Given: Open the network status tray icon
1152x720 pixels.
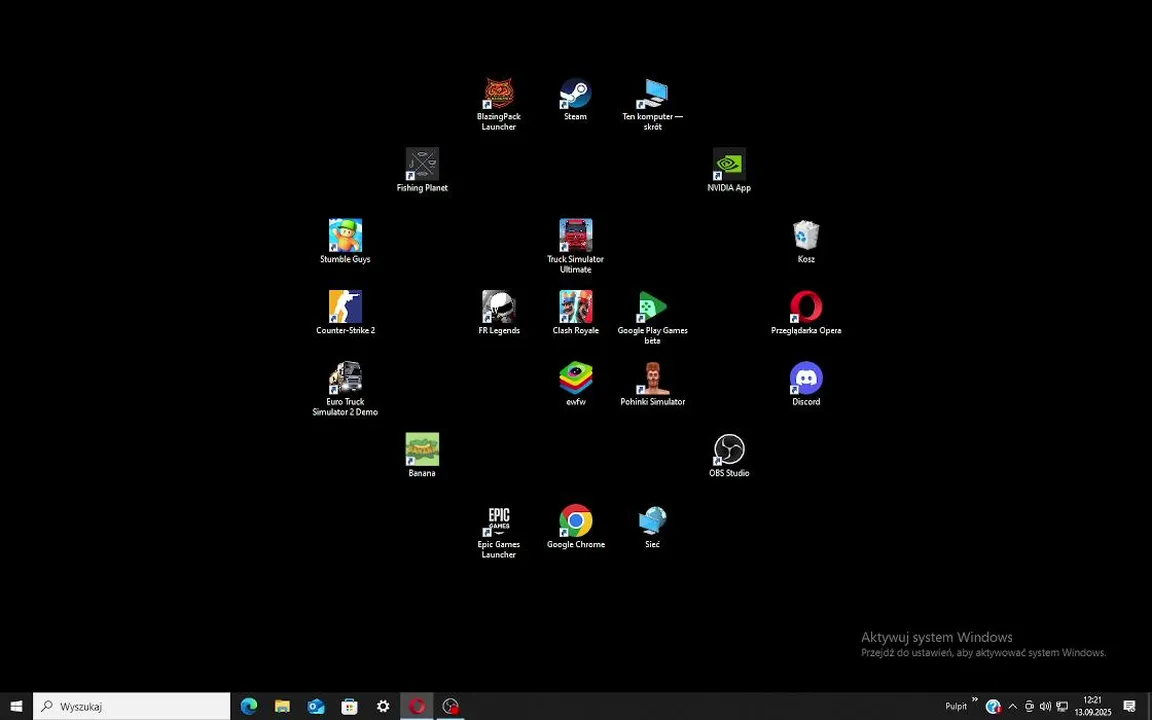Looking at the screenshot, I should point(1062,706).
